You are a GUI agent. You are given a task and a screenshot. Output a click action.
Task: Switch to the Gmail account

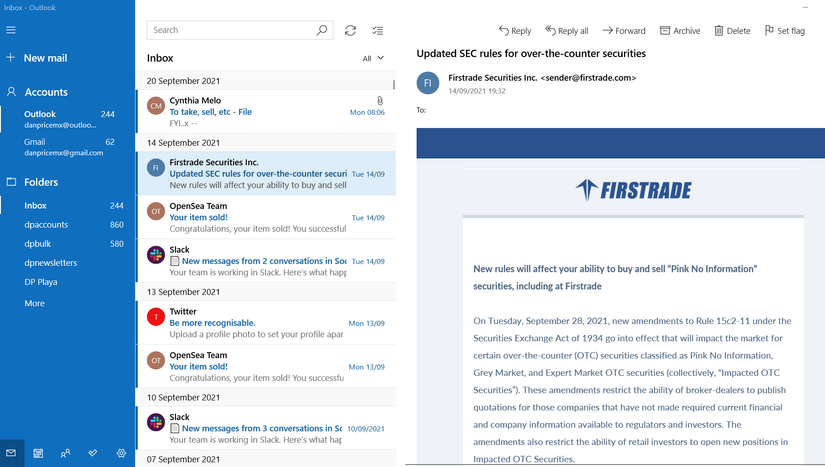67,147
